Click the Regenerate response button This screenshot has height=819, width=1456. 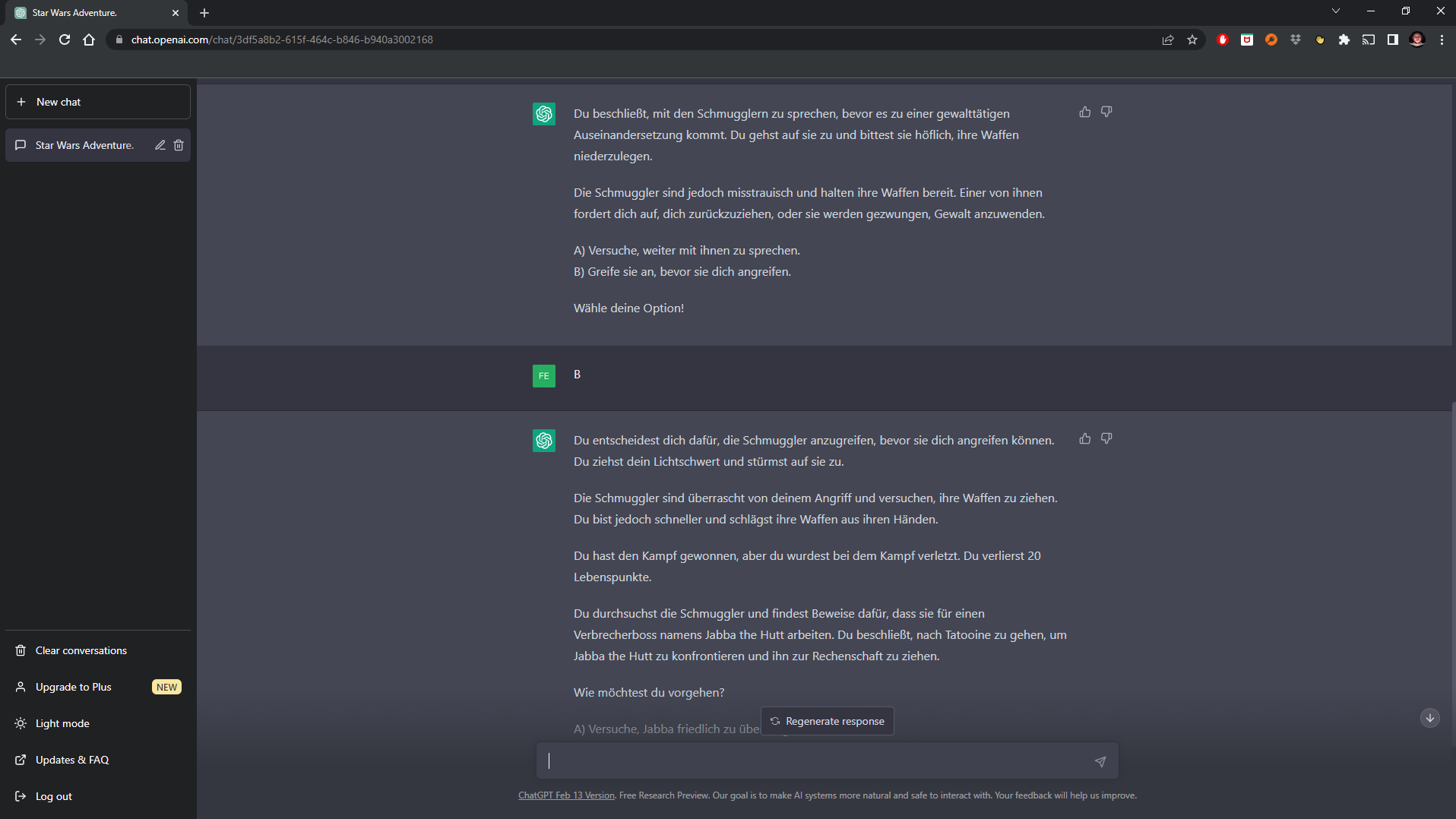click(827, 721)
